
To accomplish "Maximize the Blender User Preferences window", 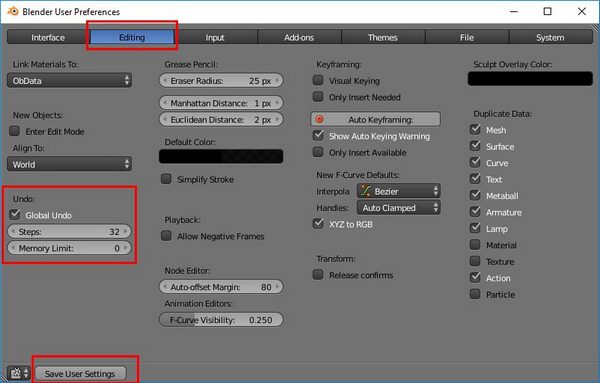I will [x=548, y=11].
